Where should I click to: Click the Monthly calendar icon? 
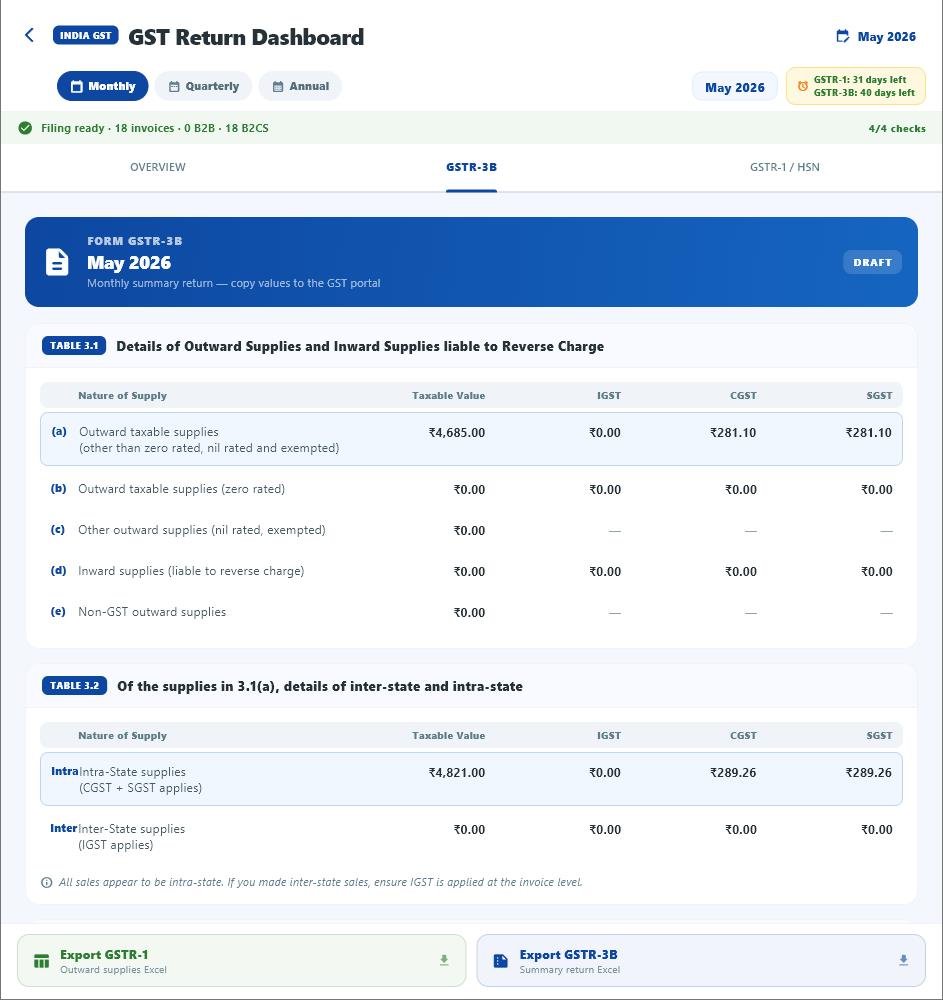point(77,87)
